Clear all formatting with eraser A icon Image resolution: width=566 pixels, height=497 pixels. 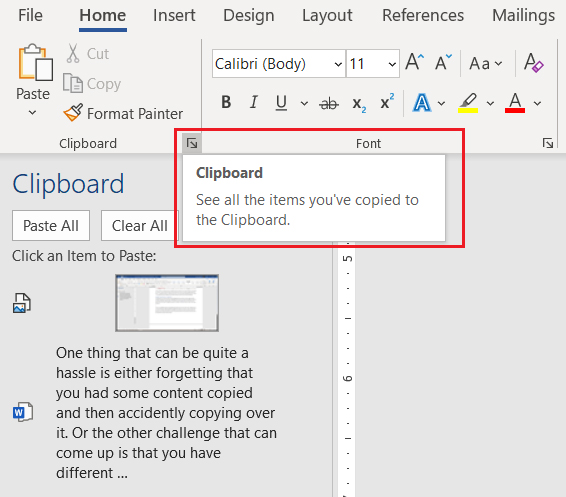click(534, 63)
